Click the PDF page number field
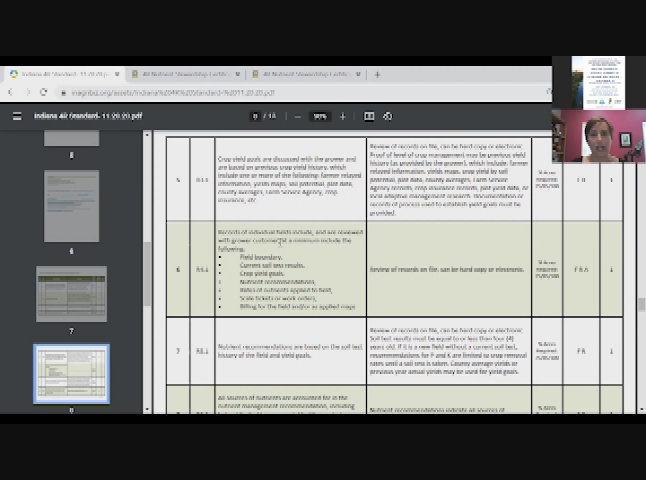The width and height of the screenshot is (646, 480). coord(257,116)
